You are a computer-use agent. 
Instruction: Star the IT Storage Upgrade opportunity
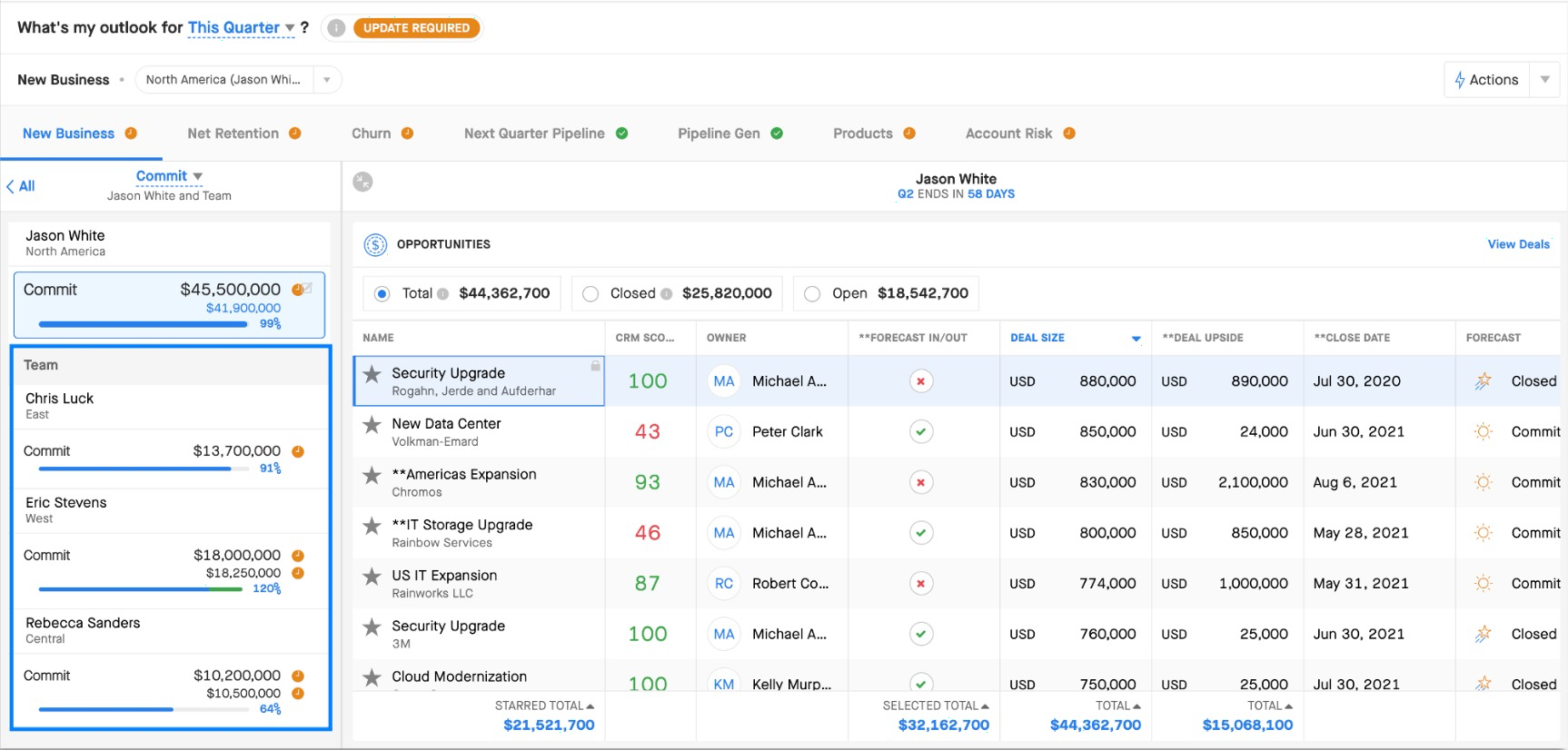372,526
